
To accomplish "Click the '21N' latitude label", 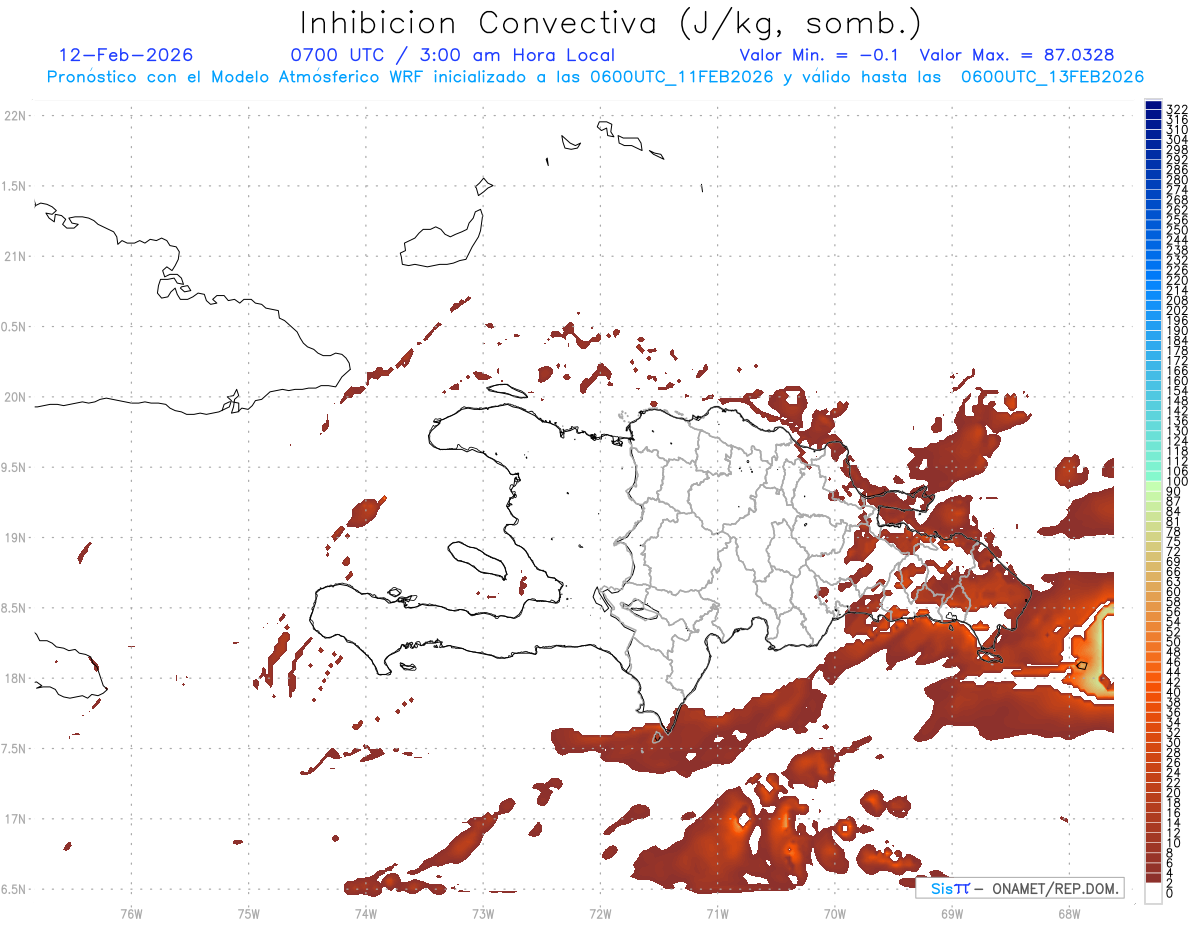I will 15,257.
